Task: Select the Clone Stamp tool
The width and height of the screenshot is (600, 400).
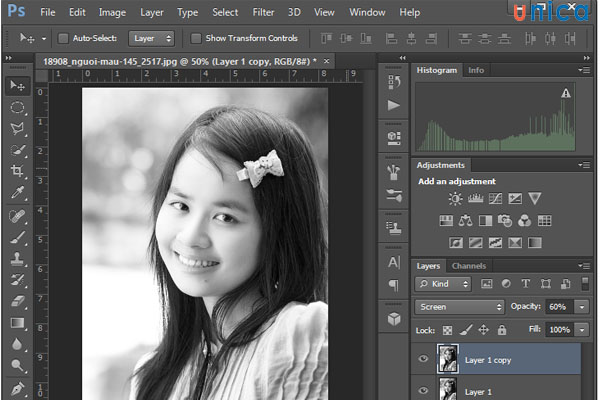Action: [x=17, y=259]
